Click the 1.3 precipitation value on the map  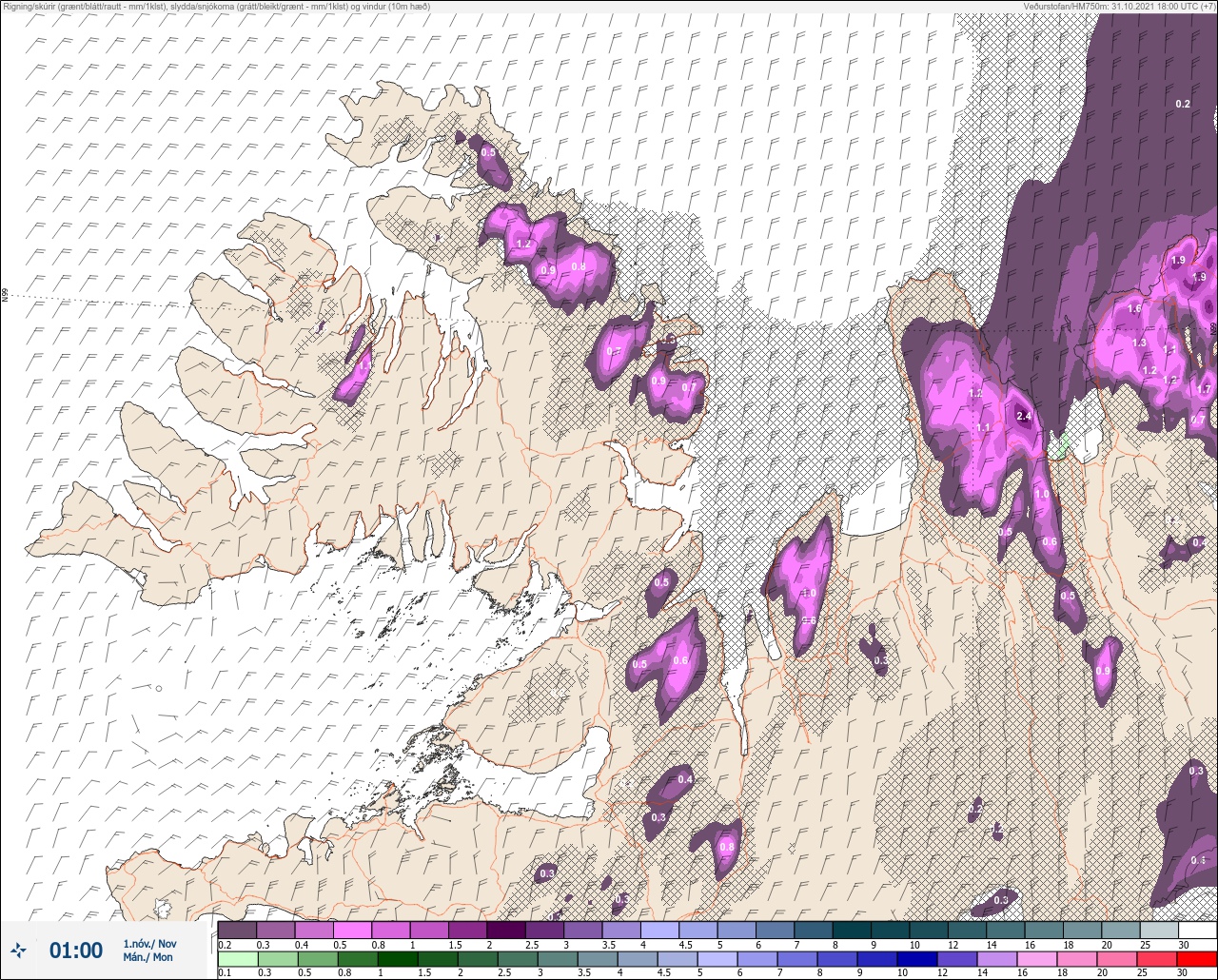[1140, 343]
